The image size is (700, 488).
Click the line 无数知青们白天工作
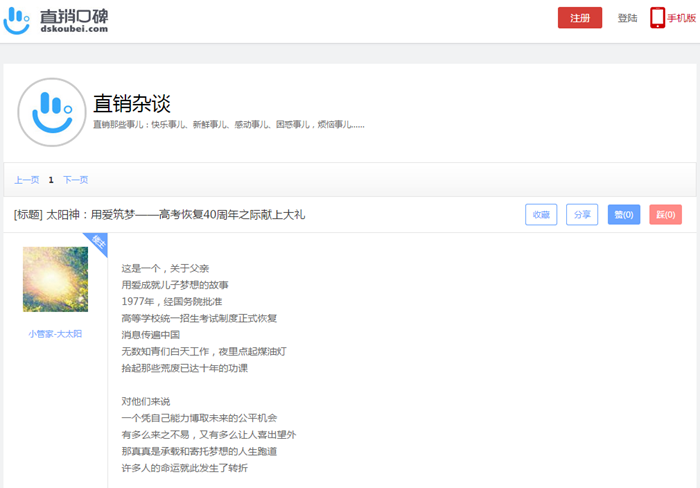pyautogui.click(x=204, y=351)
